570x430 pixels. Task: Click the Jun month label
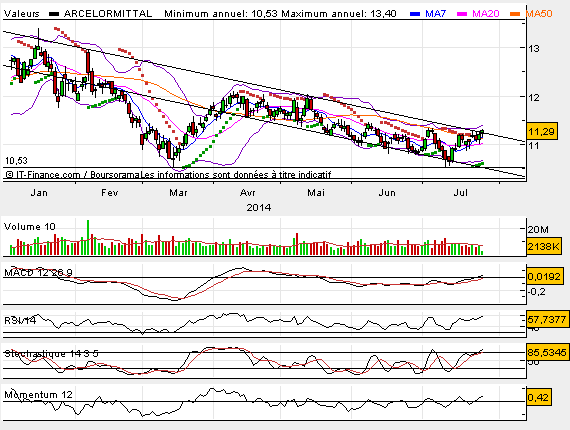387,193
